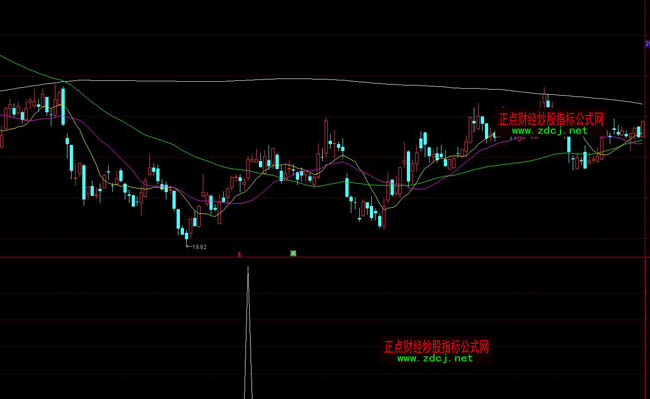Open the lower www.zdcj.net link
The width and height of the screenshot is (650, 399).
434,358
